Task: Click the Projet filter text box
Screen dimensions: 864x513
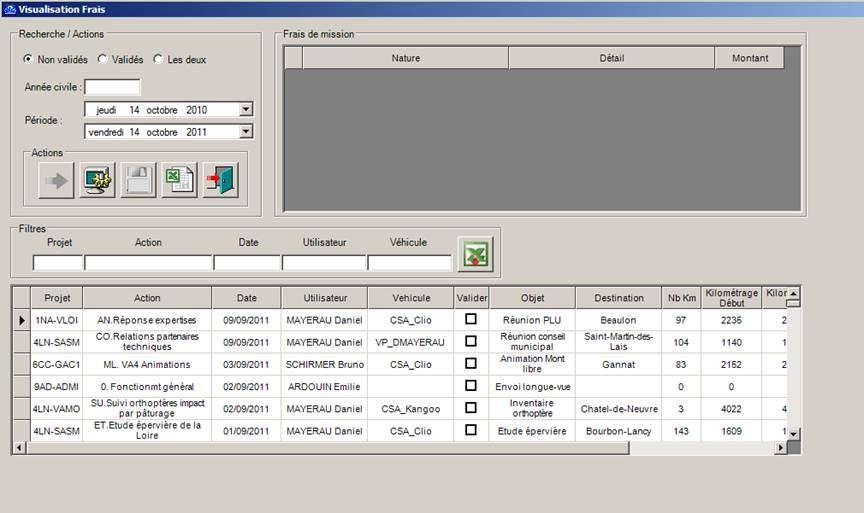Action: point(57,263)
